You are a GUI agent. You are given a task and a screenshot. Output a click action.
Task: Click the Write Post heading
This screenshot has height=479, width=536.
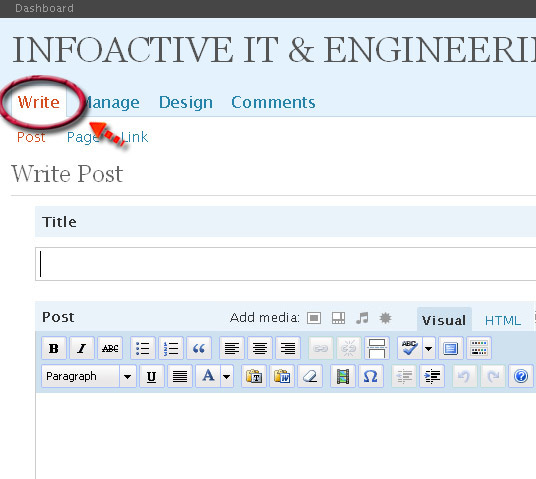click(x=67, y=174)
